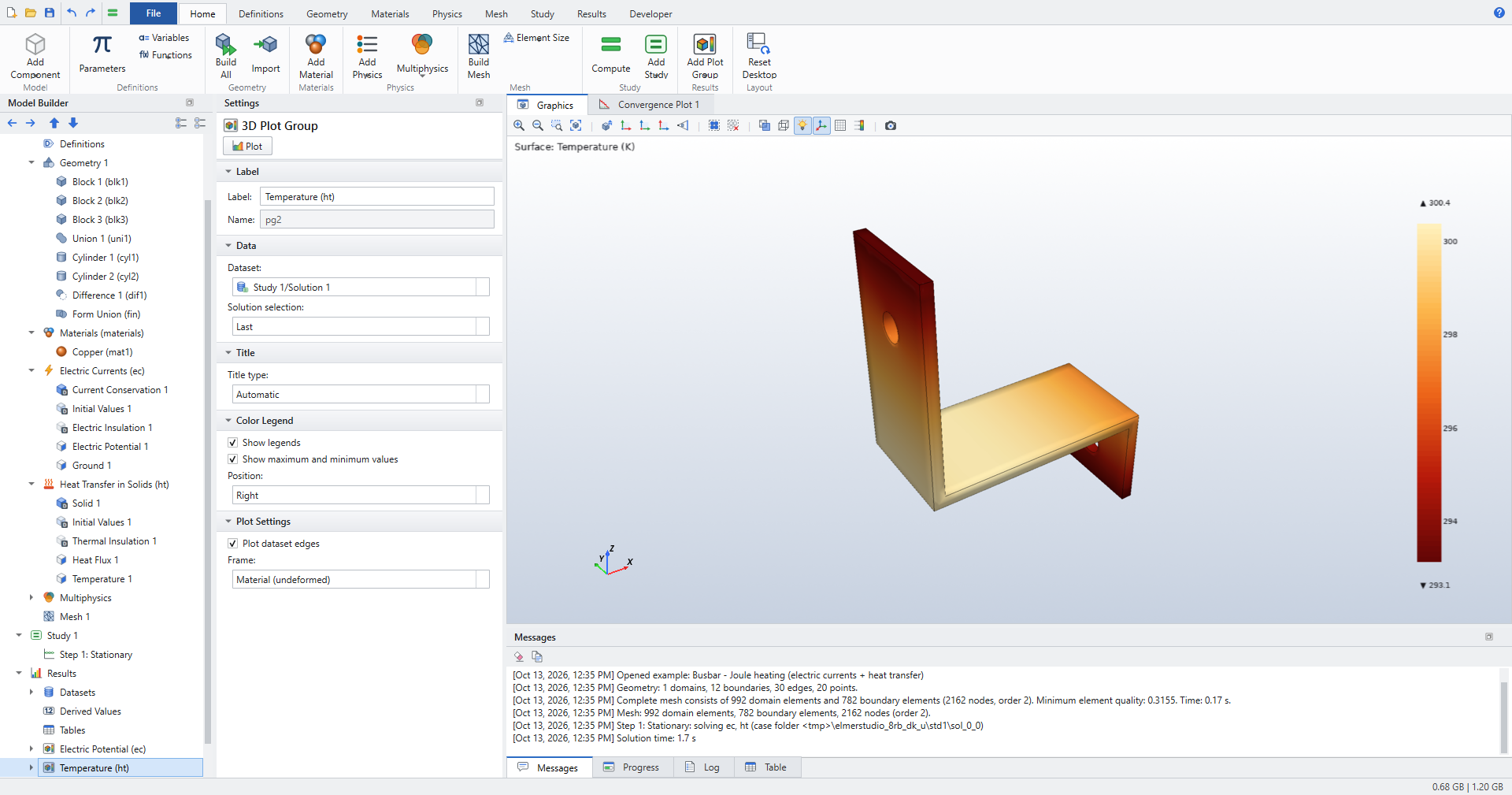The height and width of the screenshot is (795, 1512).
Task: Toggle wireframe rendering
Action: pyautogui.click(x=784, y=125)
